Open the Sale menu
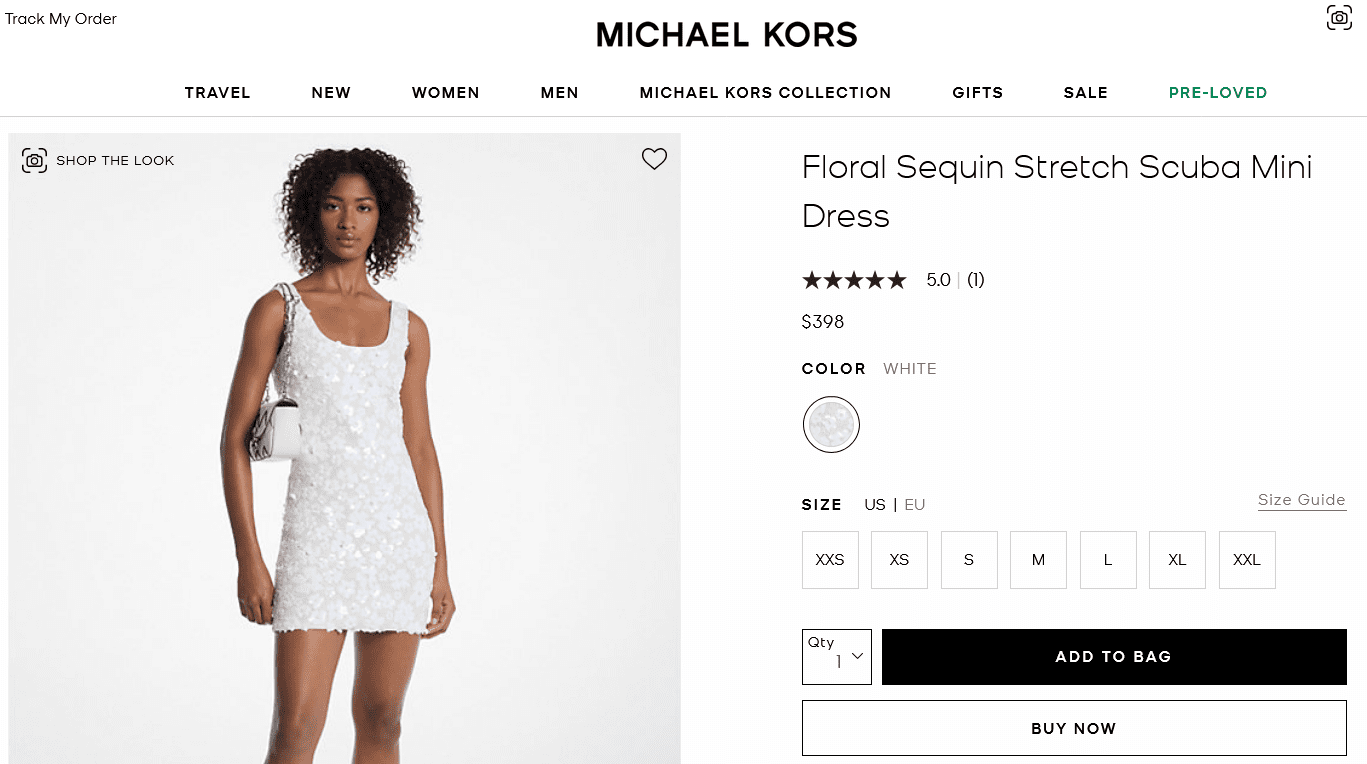 [x=1086, y=93]
